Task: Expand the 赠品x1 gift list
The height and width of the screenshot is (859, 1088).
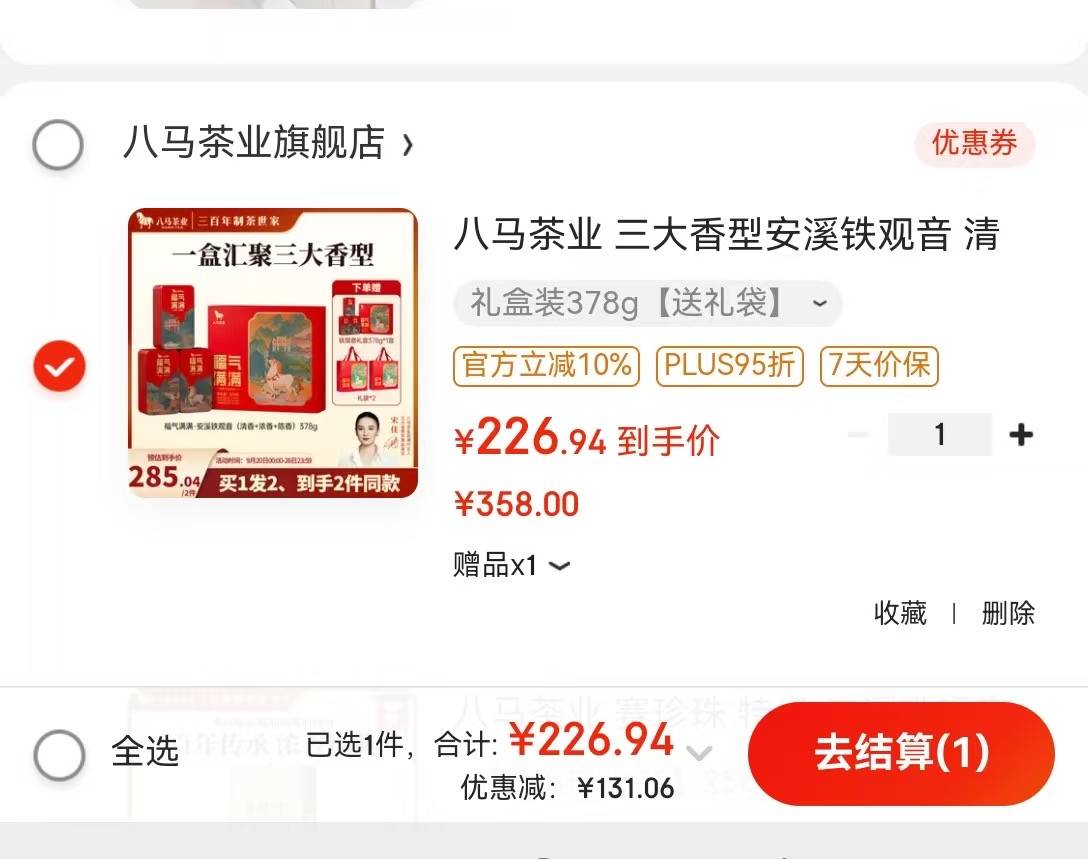Action: [511, 565]
